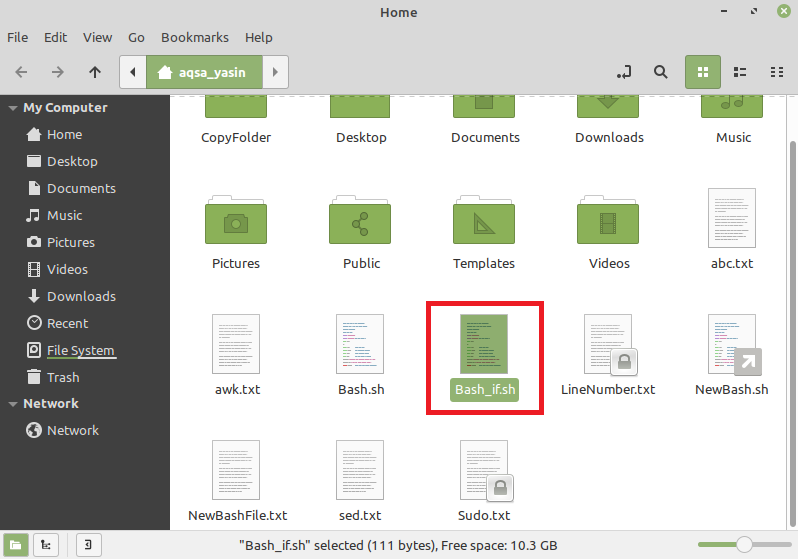Select the Pictures folder icon

coord(236,220)
